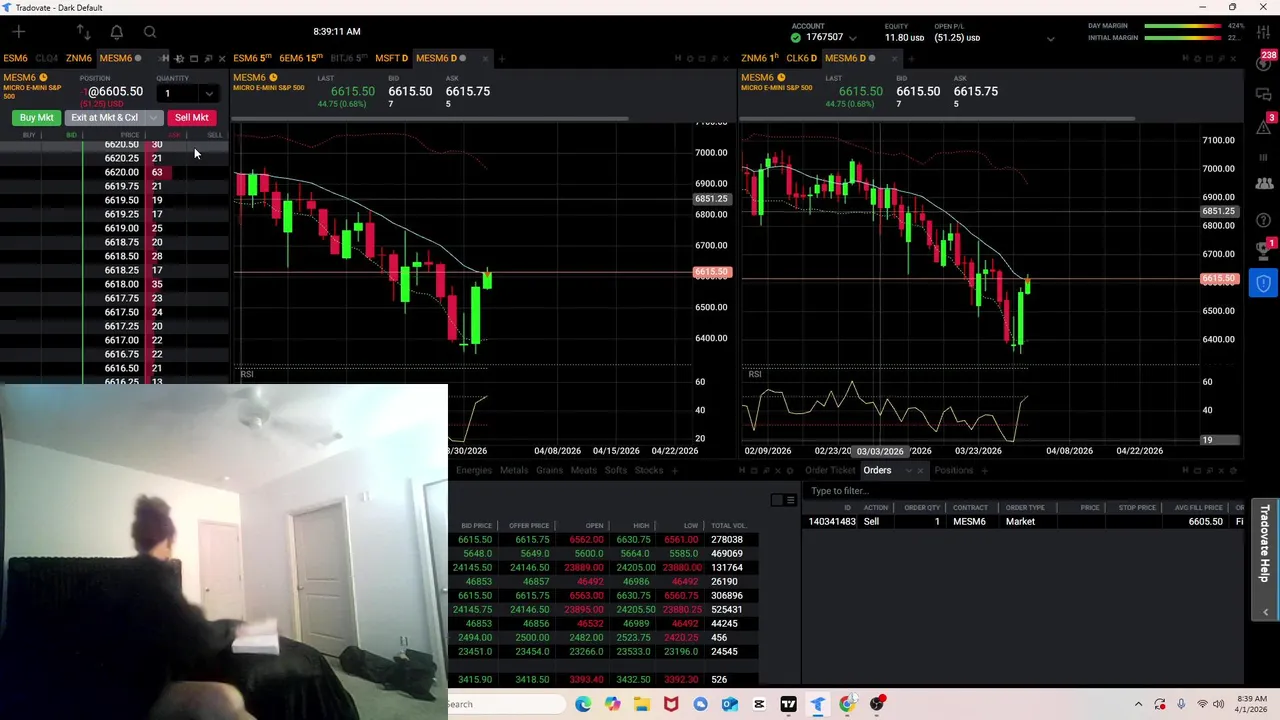1280x720 pixels.
Task: Open the chat messages icon in right sidebar
Action: tap(1264, 94)
